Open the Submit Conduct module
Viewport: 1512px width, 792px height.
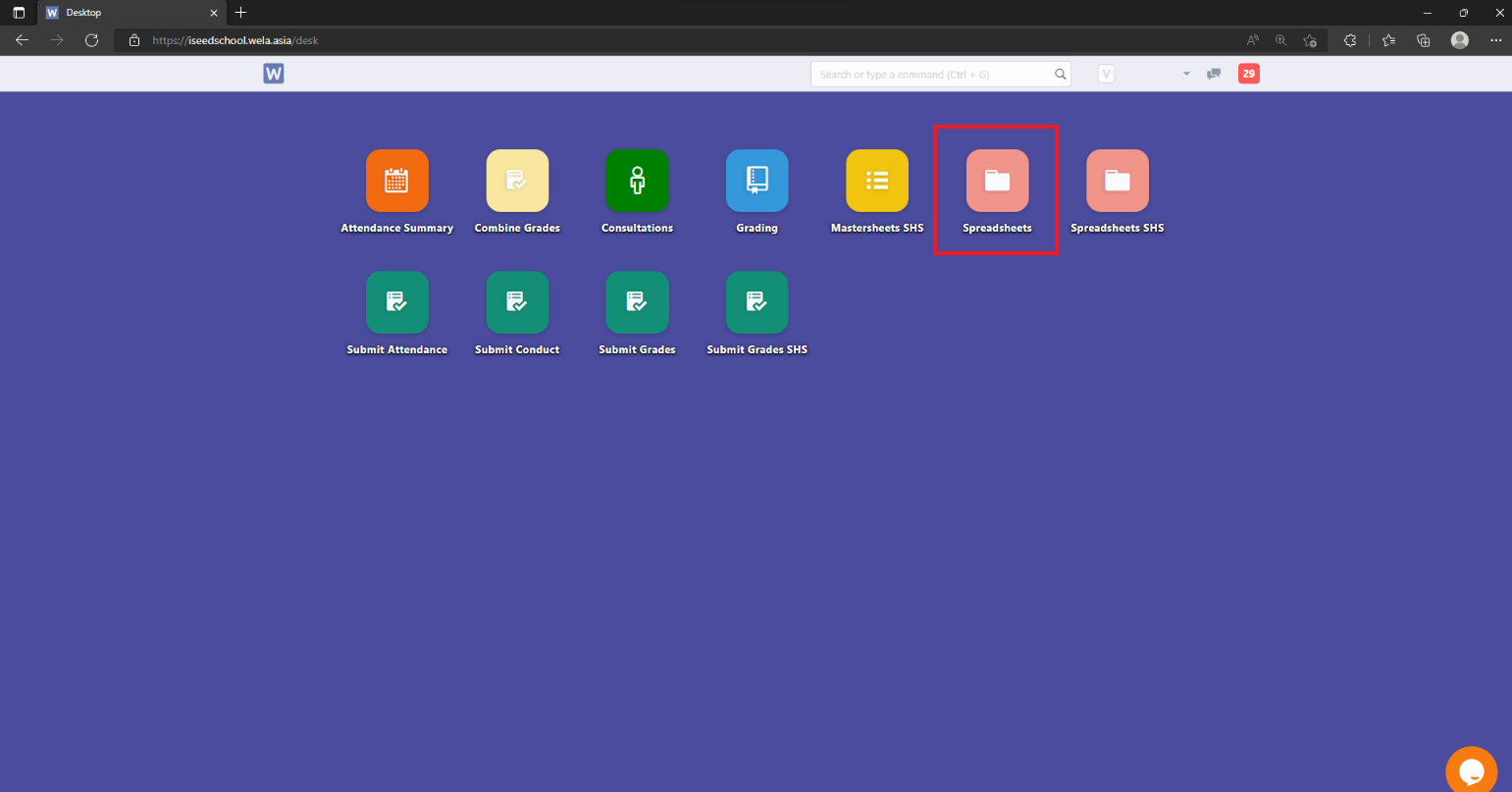(517, 302)
